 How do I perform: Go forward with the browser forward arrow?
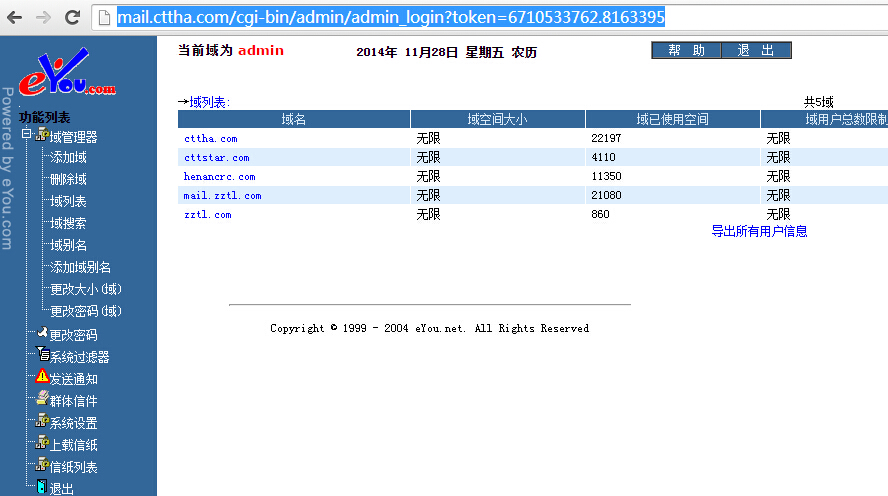[43, 18]
